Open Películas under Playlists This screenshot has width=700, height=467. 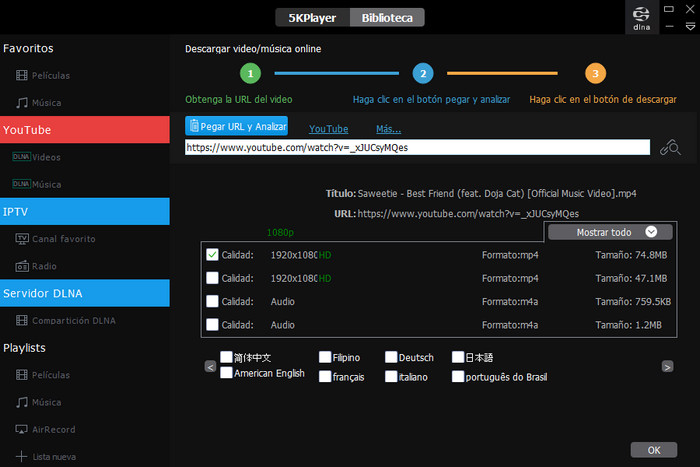click(x=43, y=375)
